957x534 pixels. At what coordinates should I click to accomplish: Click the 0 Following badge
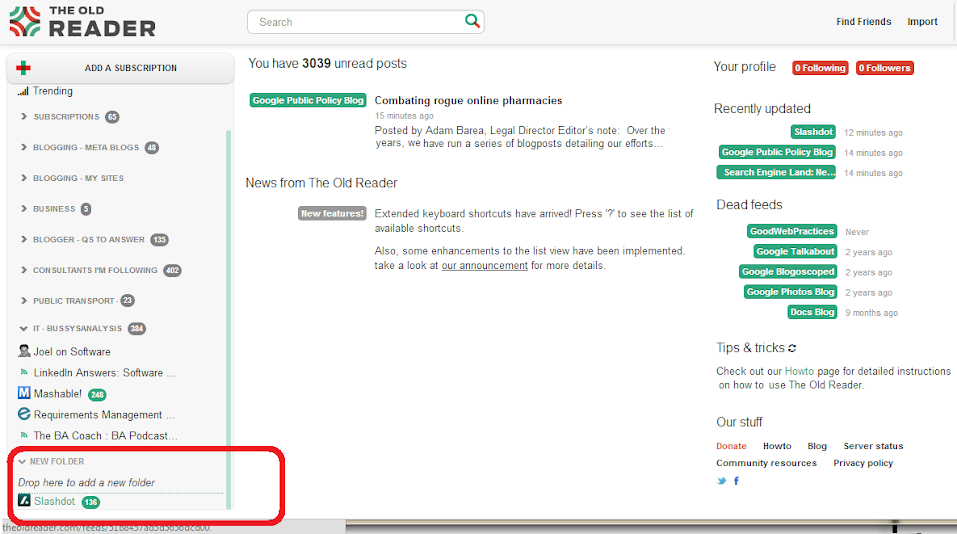point(820,68)
